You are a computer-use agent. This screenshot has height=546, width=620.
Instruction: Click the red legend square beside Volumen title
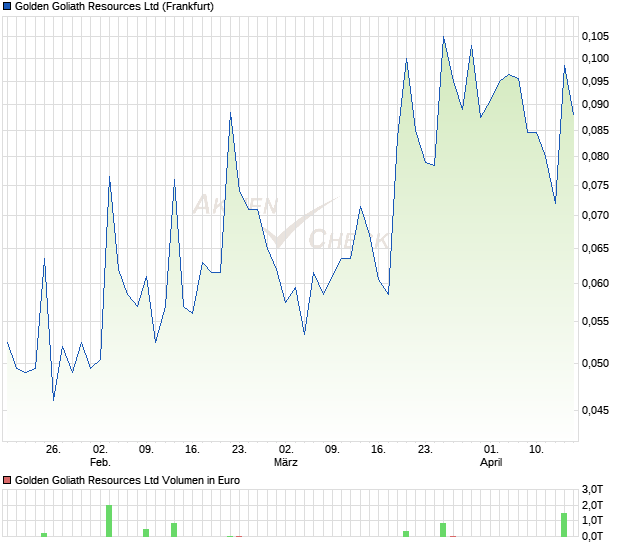7,480
